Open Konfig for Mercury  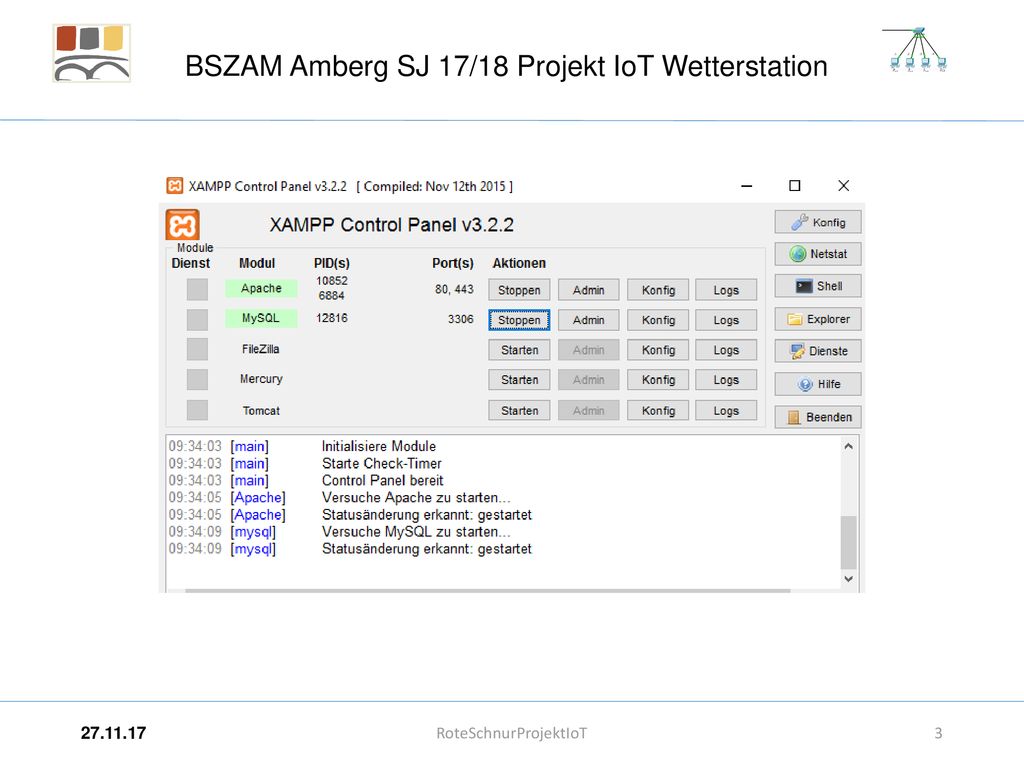click(x=658, y=380)
